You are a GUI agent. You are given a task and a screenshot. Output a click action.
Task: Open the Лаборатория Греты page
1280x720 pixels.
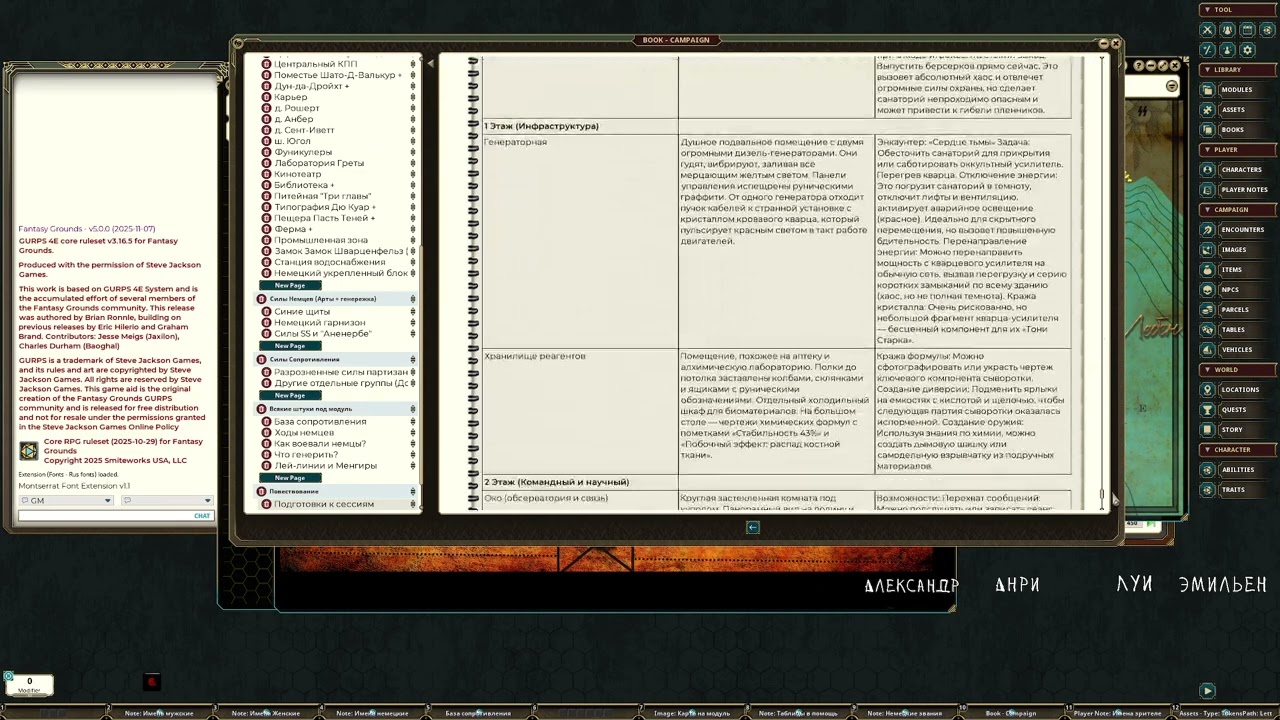319,163
